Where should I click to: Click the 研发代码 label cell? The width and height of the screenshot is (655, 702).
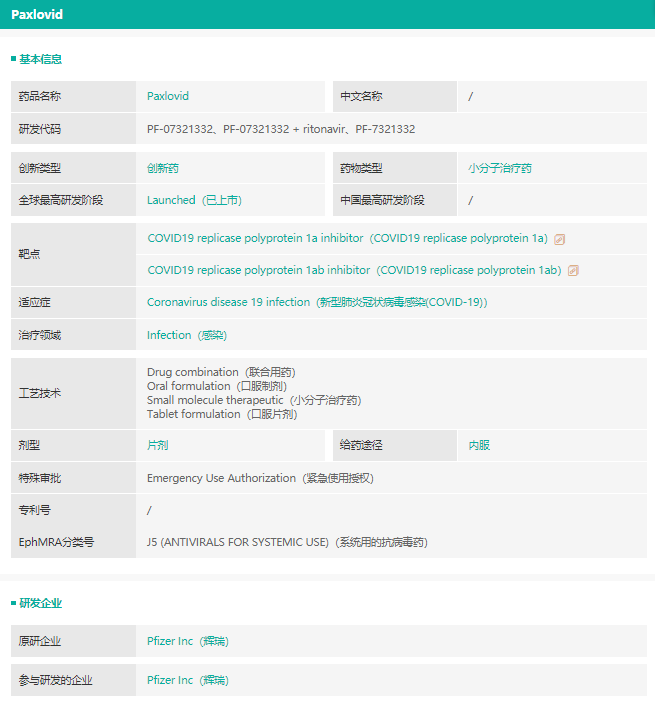(x=73, y=129)
